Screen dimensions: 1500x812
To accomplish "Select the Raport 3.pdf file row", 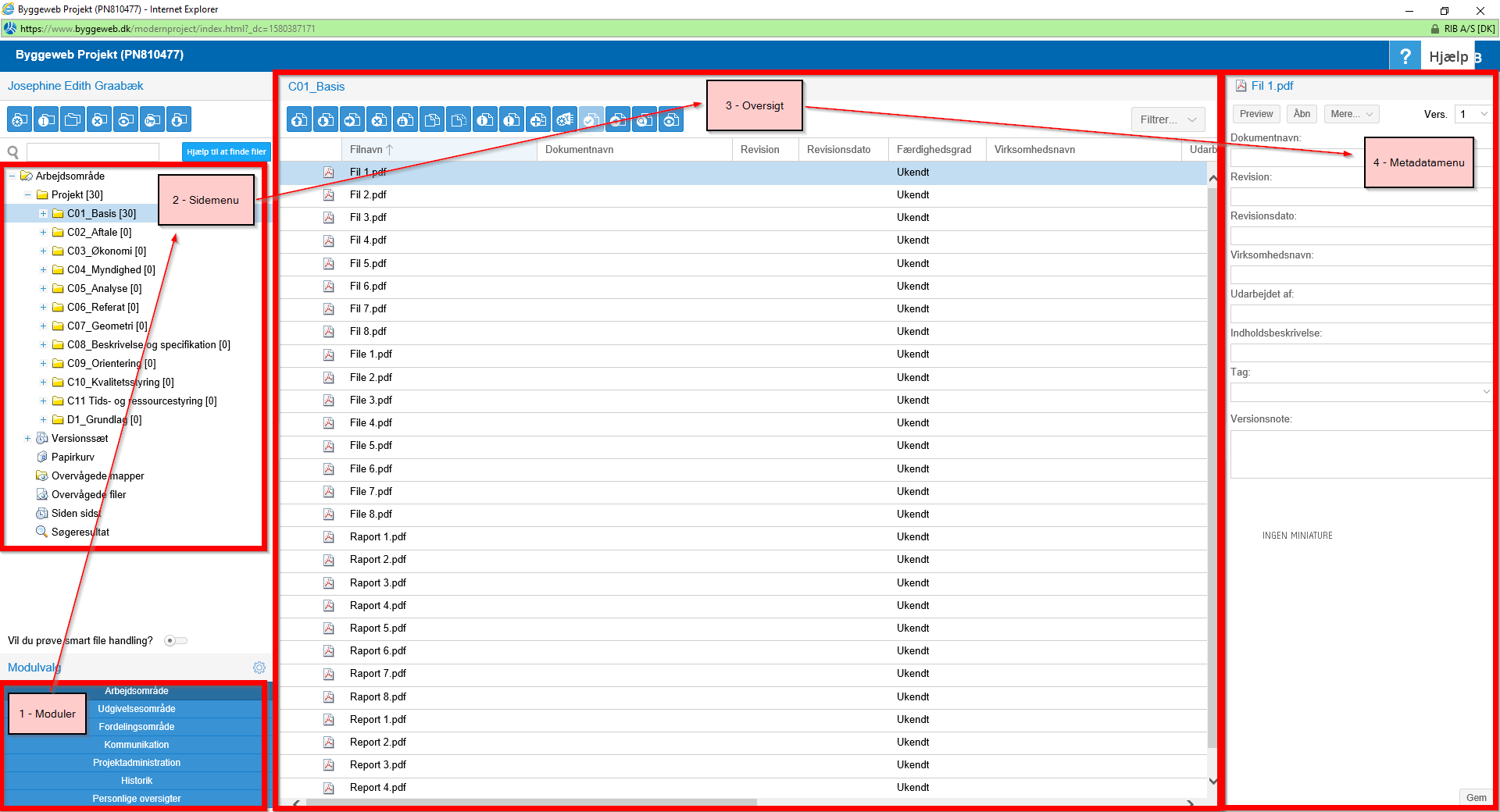I will (x=378, y=583).
